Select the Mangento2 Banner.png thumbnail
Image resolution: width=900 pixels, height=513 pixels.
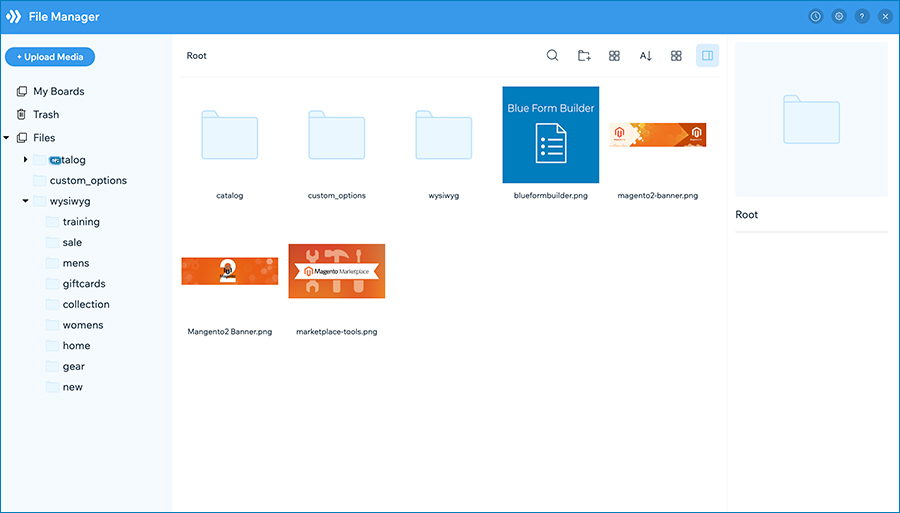(230, 271)
